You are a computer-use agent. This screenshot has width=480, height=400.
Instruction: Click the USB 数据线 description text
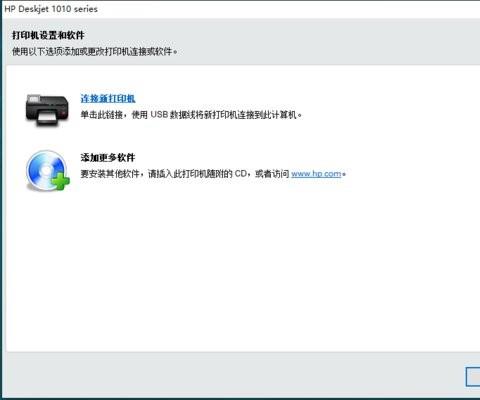pyautogui.click(x=191, y=115)
